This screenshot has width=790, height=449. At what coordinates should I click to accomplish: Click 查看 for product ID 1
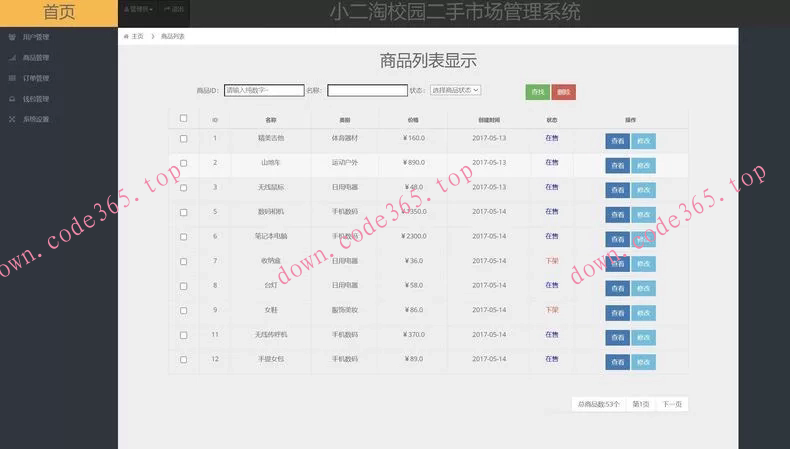coord(618,141)
